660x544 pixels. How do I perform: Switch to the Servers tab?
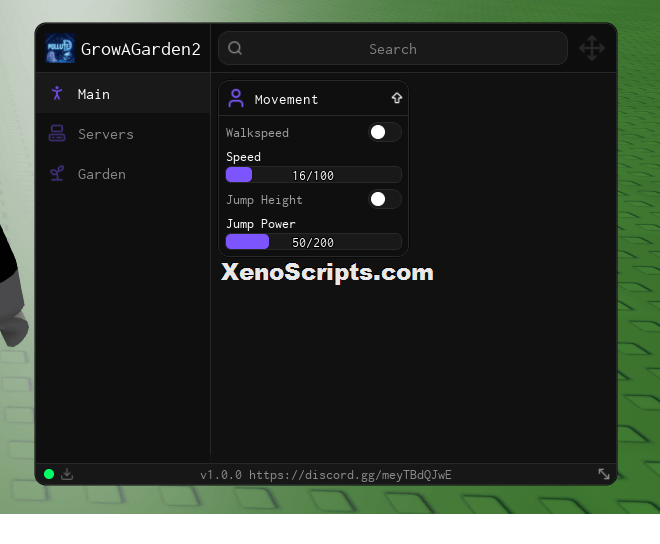(x=123, y=133)
